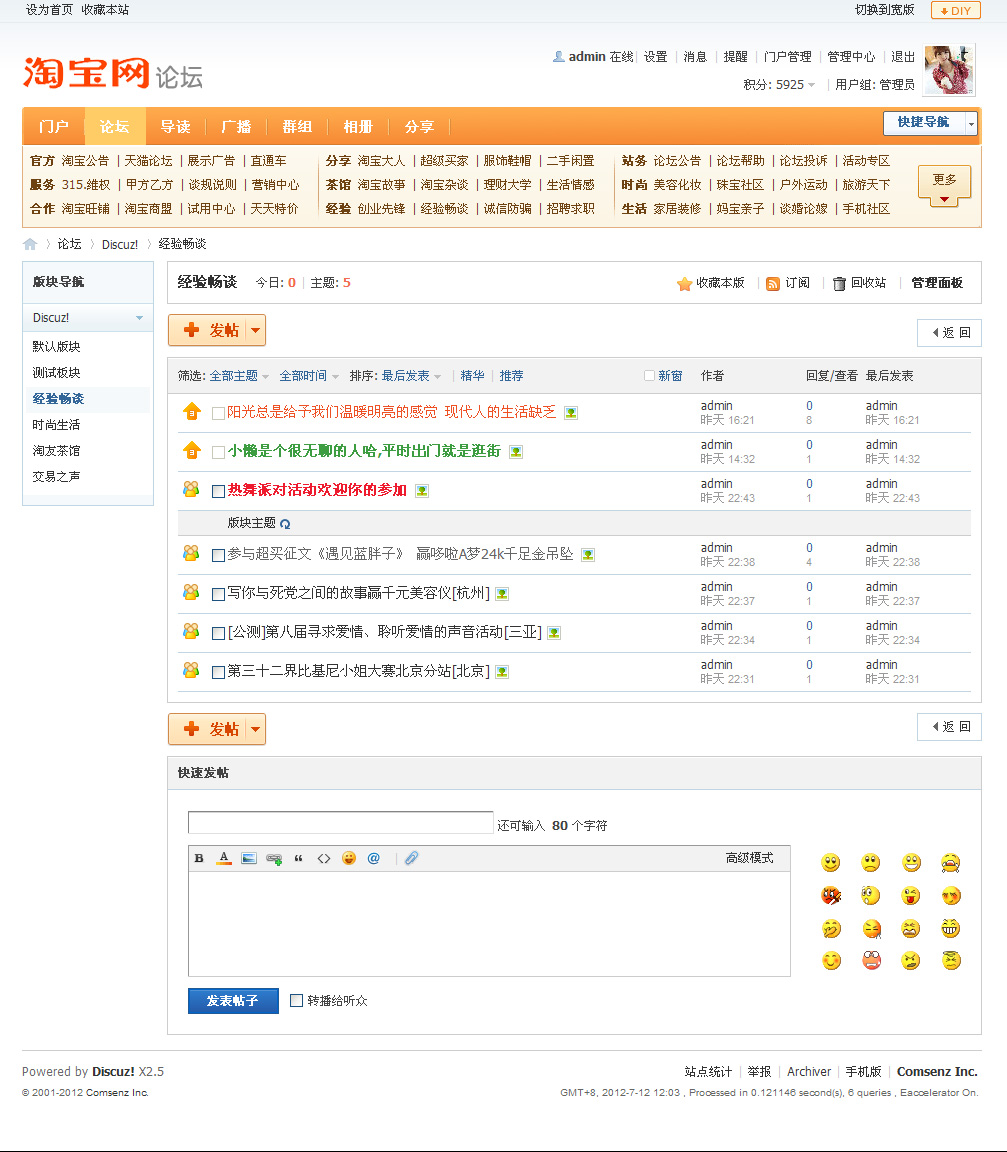Switch to the 门户 tab

(54, 126)
